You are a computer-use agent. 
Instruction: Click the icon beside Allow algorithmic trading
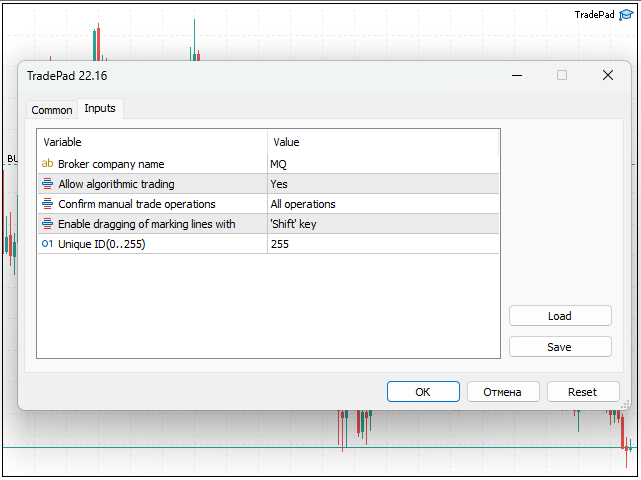[x=47, y=184]
